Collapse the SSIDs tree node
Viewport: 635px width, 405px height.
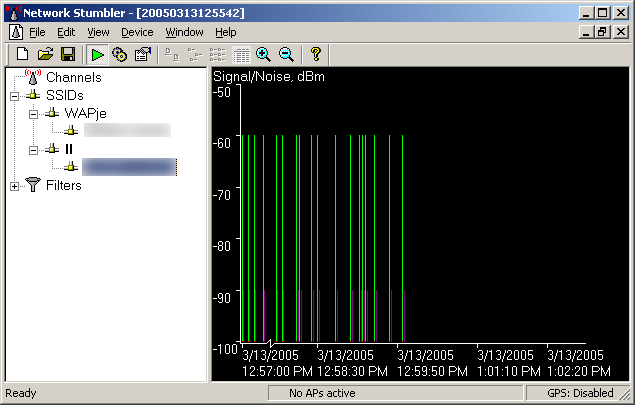[15, 96]
